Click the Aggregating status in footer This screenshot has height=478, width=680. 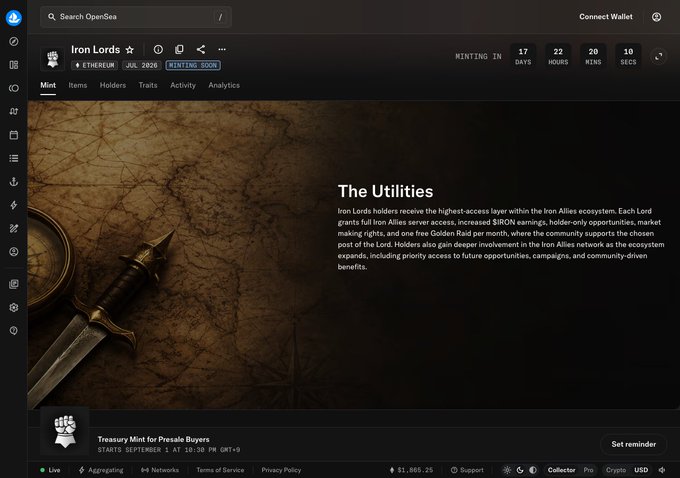[101, 470]
